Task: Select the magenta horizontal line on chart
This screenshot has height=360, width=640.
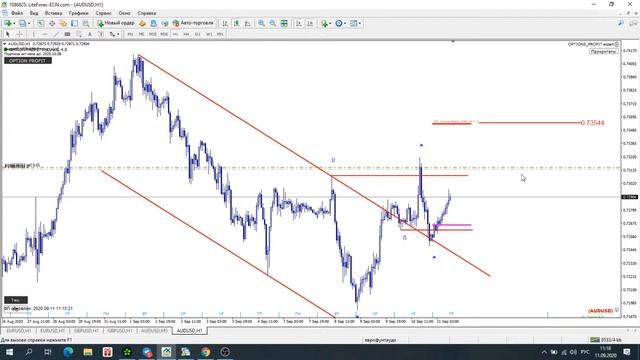Action: 452,225
